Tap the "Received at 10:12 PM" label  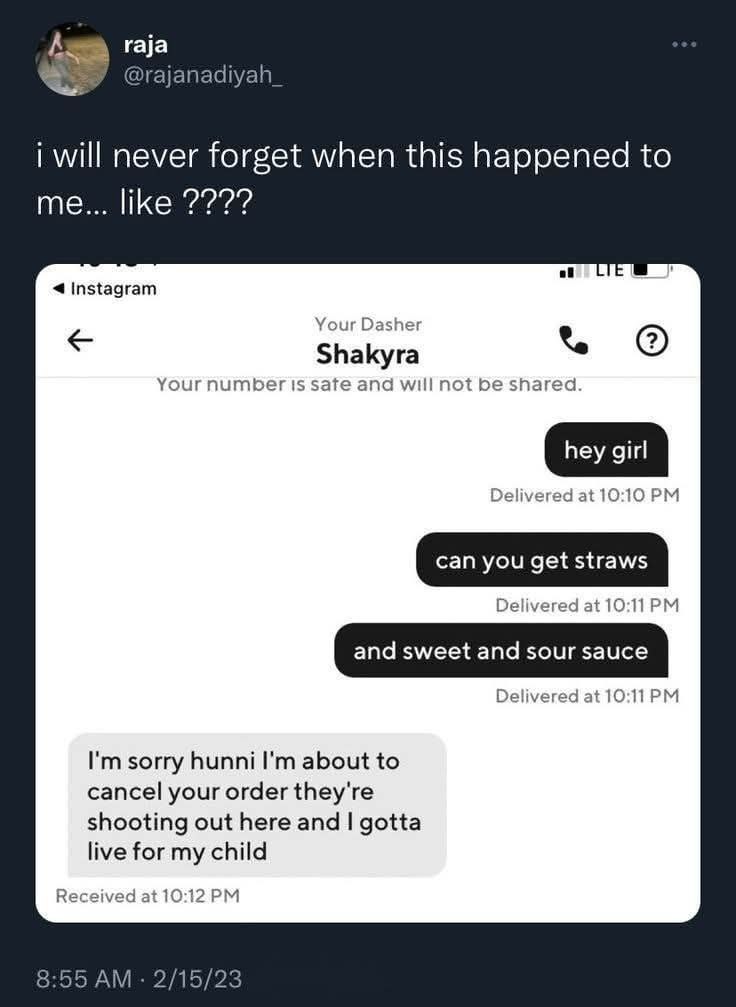pyautogui.click(x=148, y=895)
